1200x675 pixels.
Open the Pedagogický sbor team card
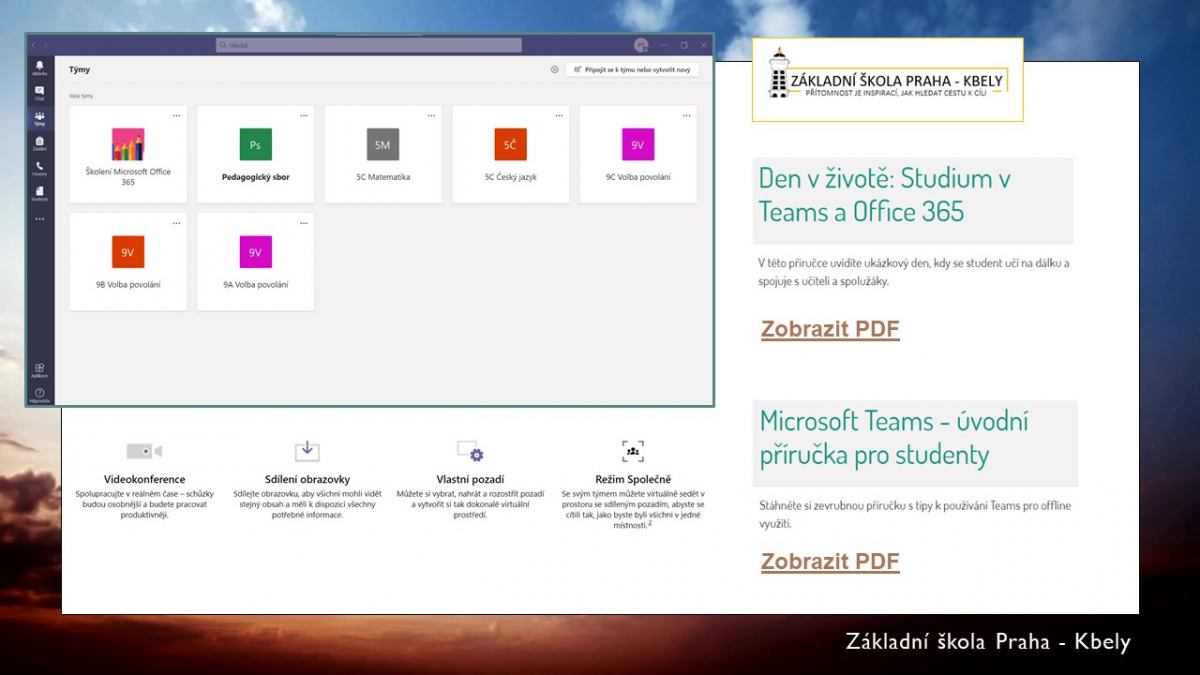click(255, 154)
